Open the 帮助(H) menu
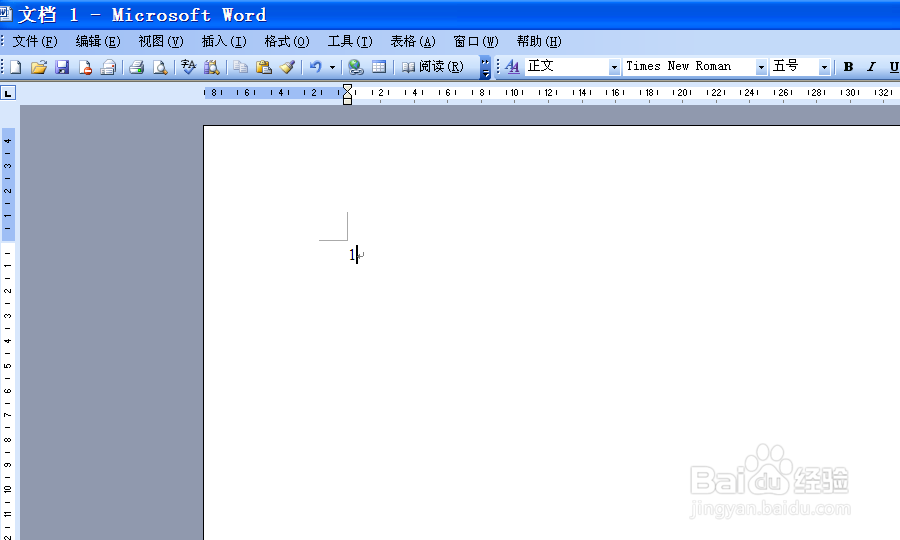This screenshot has width=900, height=540. (x=539, y=41)
